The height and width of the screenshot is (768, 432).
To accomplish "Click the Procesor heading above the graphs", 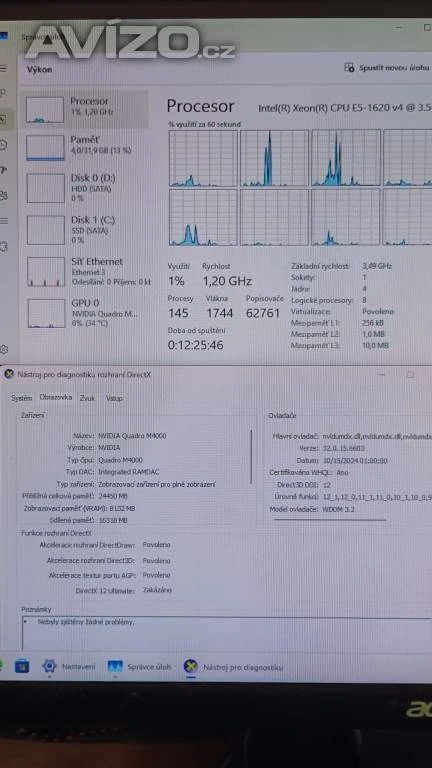I will 200,106.
